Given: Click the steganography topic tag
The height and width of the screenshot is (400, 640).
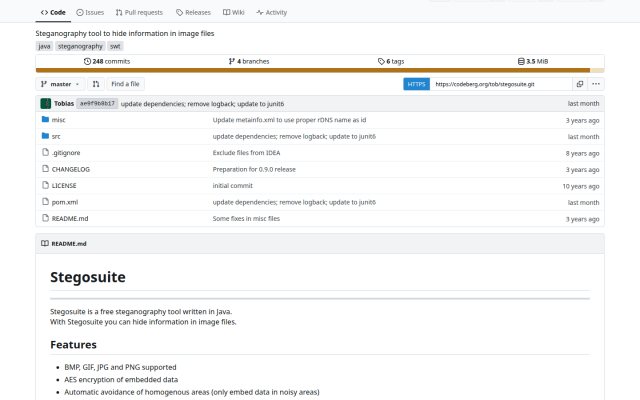Looking at the screenshot, I should pos(80,46).
